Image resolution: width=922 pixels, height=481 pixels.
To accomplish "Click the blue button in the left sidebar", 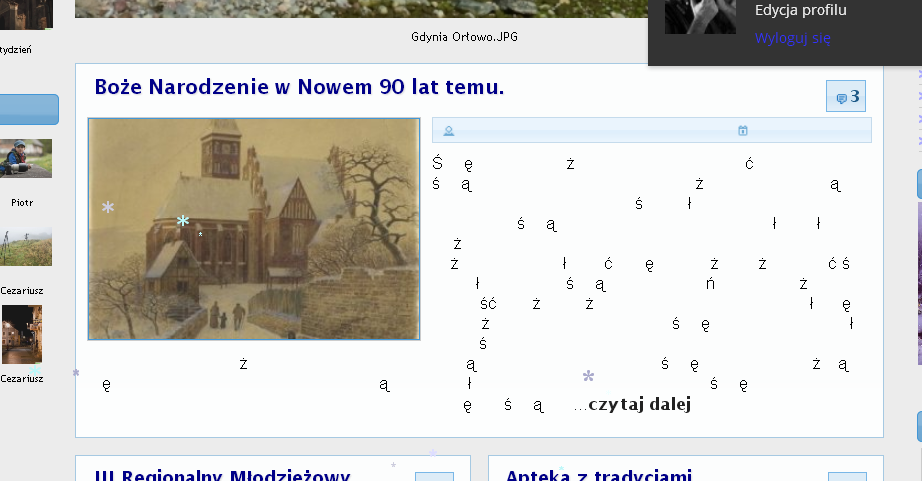I will [28, 109].
